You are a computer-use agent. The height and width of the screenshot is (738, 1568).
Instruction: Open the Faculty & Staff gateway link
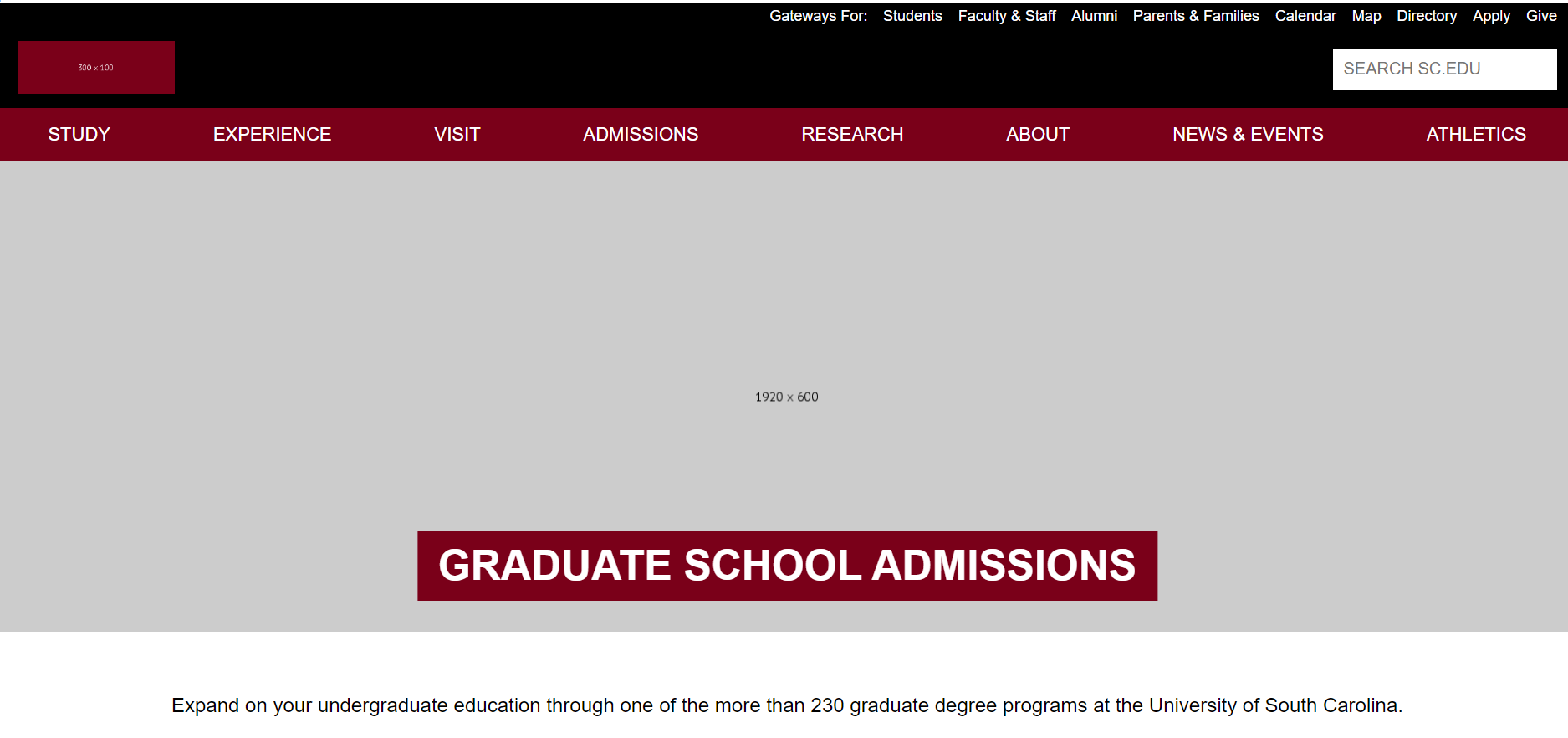(1007, 16)
